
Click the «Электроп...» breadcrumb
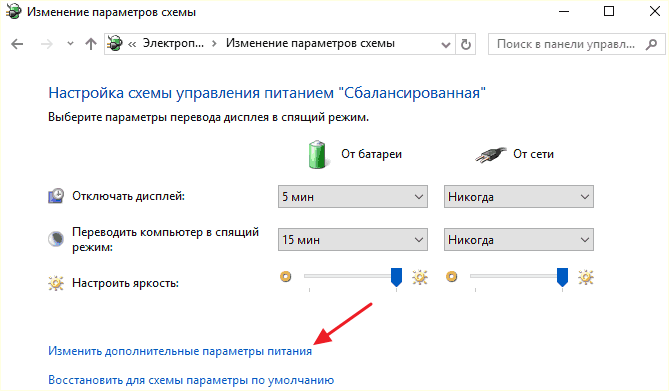[x=173, y=43]
